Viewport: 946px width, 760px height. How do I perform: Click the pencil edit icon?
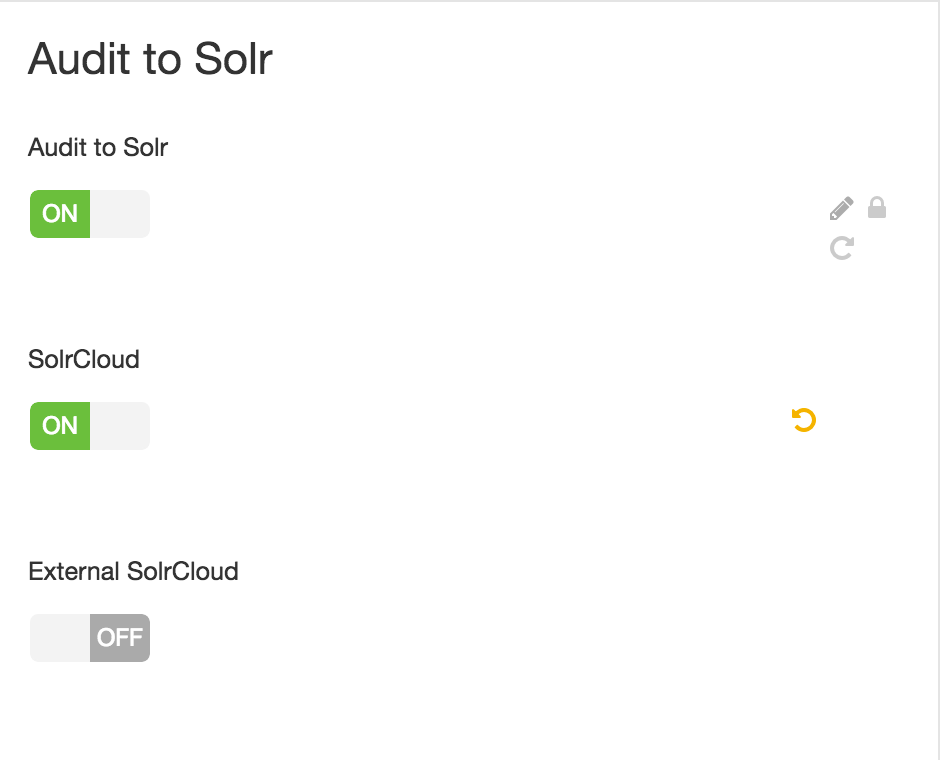pos(841,208)
